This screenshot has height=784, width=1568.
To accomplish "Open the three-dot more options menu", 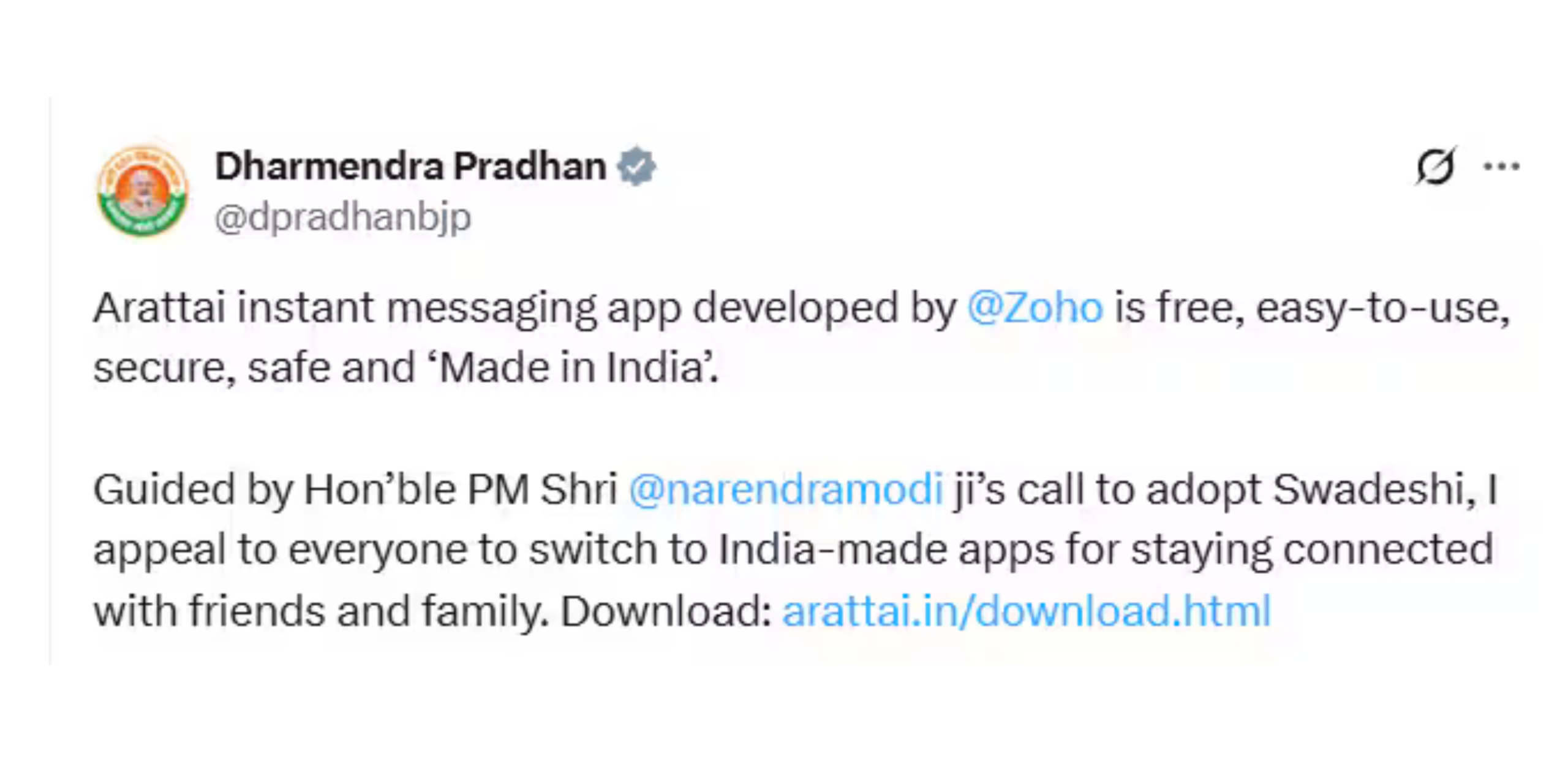I will point(1501,166).
